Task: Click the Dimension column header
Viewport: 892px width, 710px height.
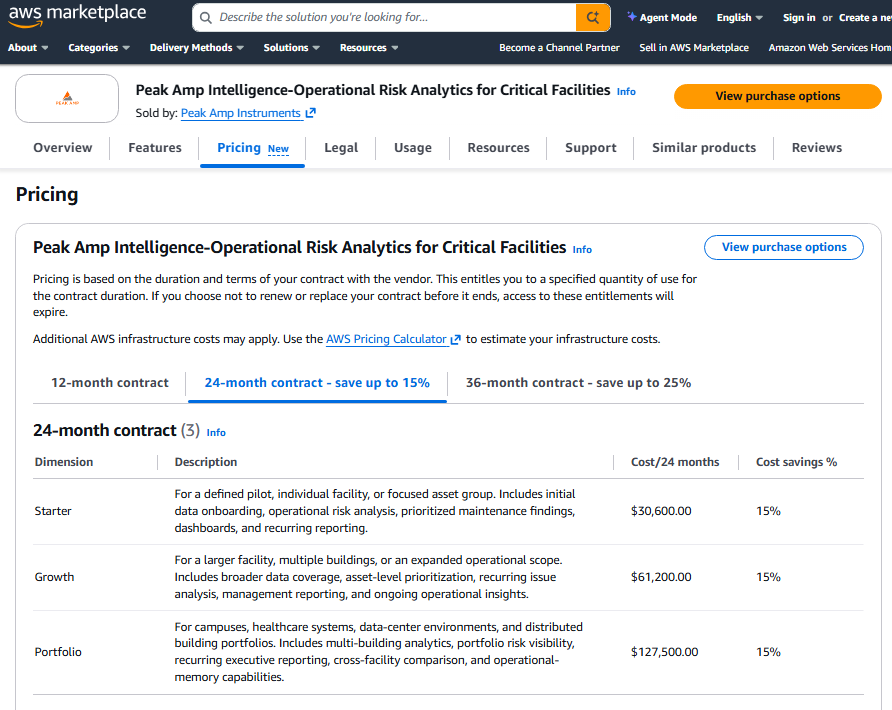Action: click(x=64, y=462)
